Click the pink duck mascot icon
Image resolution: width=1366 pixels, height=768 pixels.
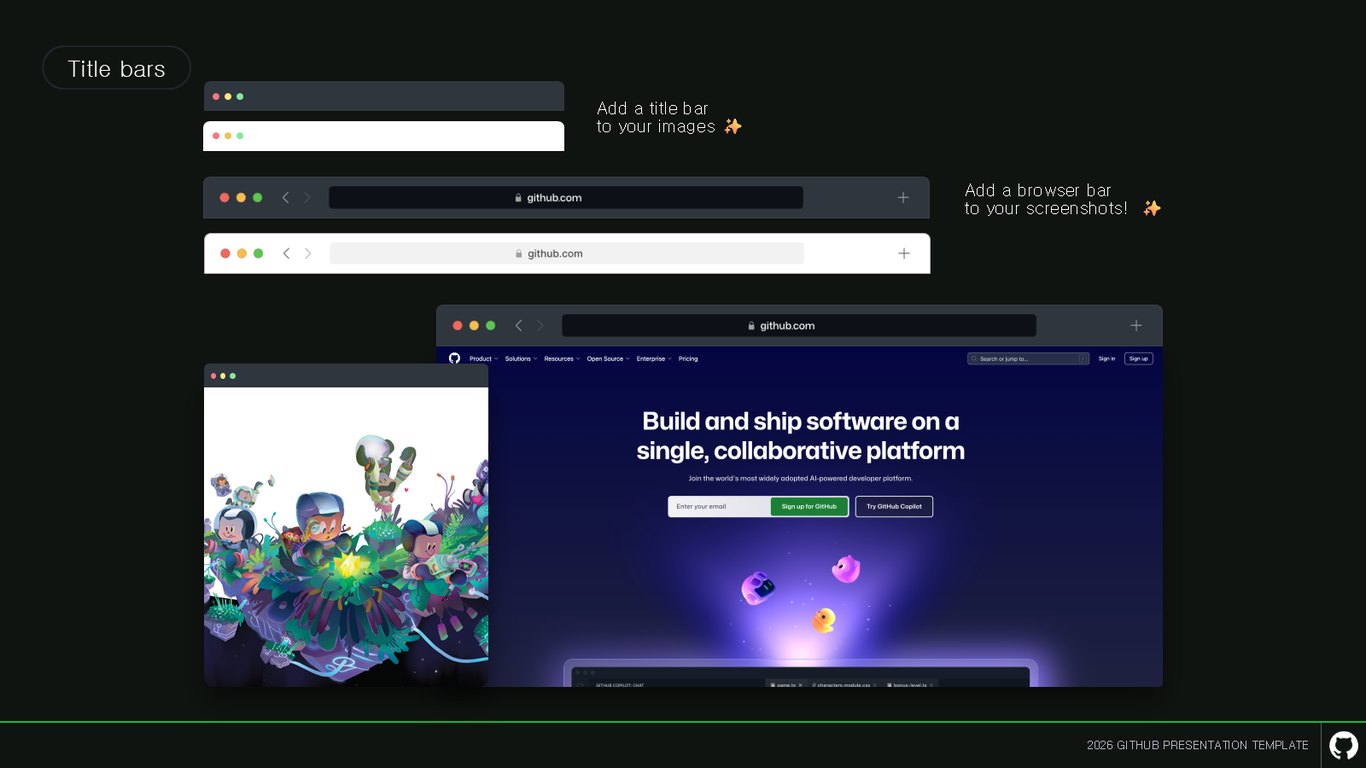point(846,569)
